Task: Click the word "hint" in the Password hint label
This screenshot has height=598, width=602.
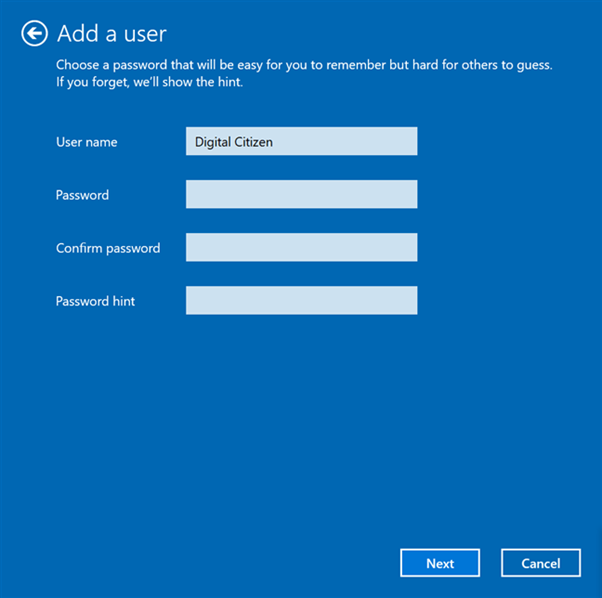Action: pos(123,301)
